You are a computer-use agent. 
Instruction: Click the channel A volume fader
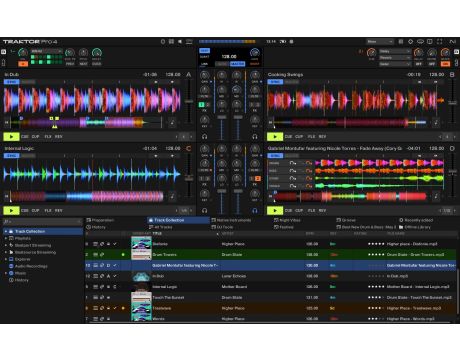click(222, 117)
